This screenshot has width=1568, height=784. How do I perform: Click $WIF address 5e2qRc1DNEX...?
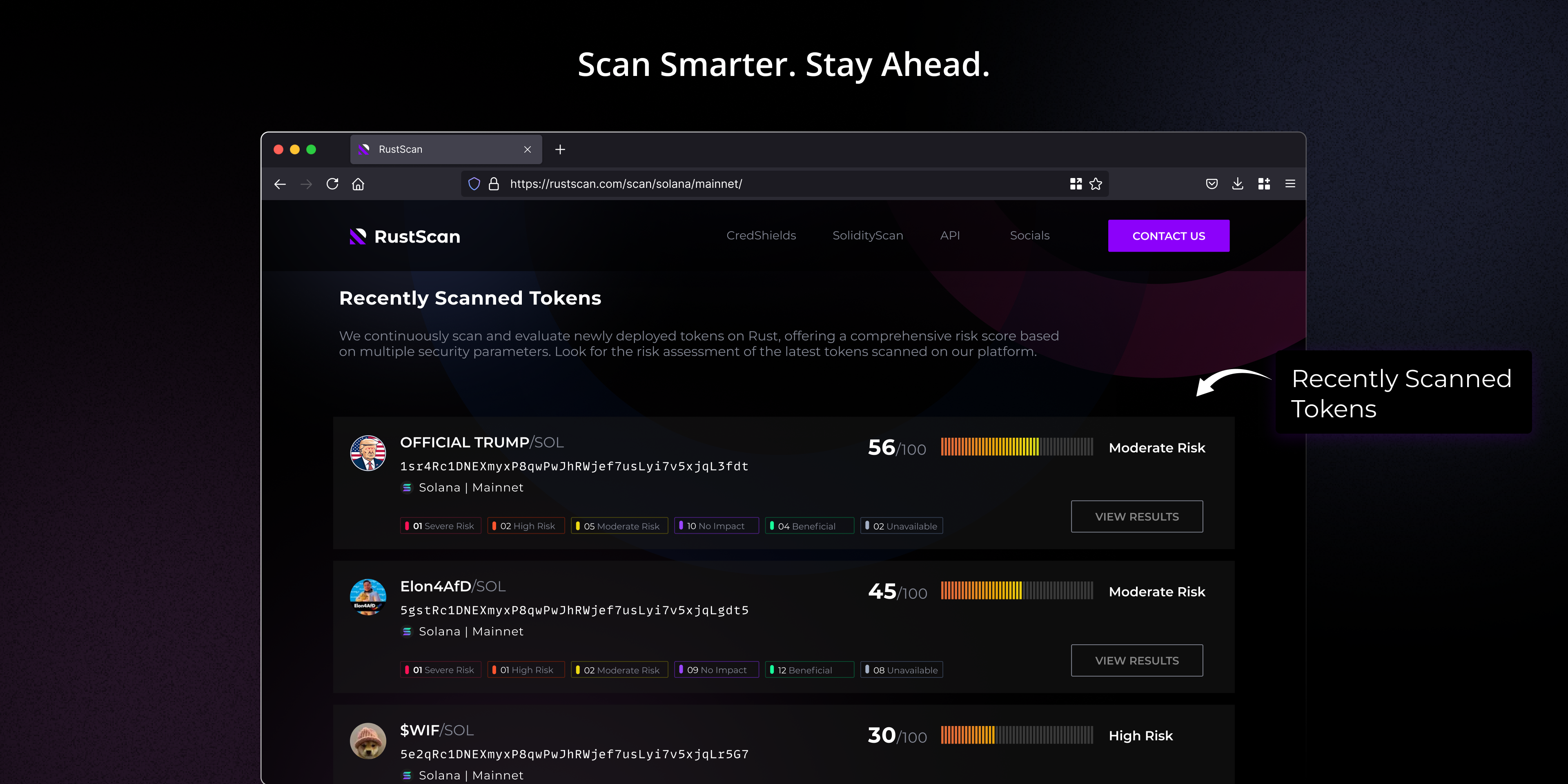574,754
